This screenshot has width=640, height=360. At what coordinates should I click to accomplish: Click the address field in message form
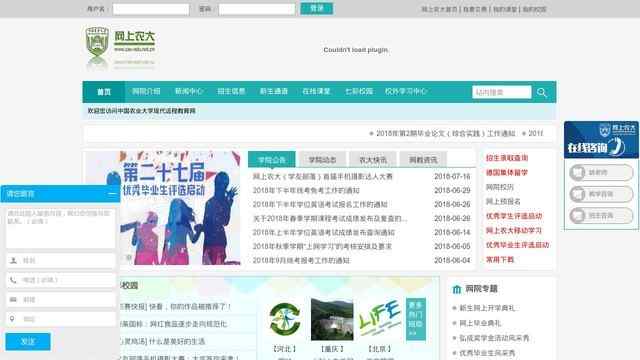coord(61,319)
